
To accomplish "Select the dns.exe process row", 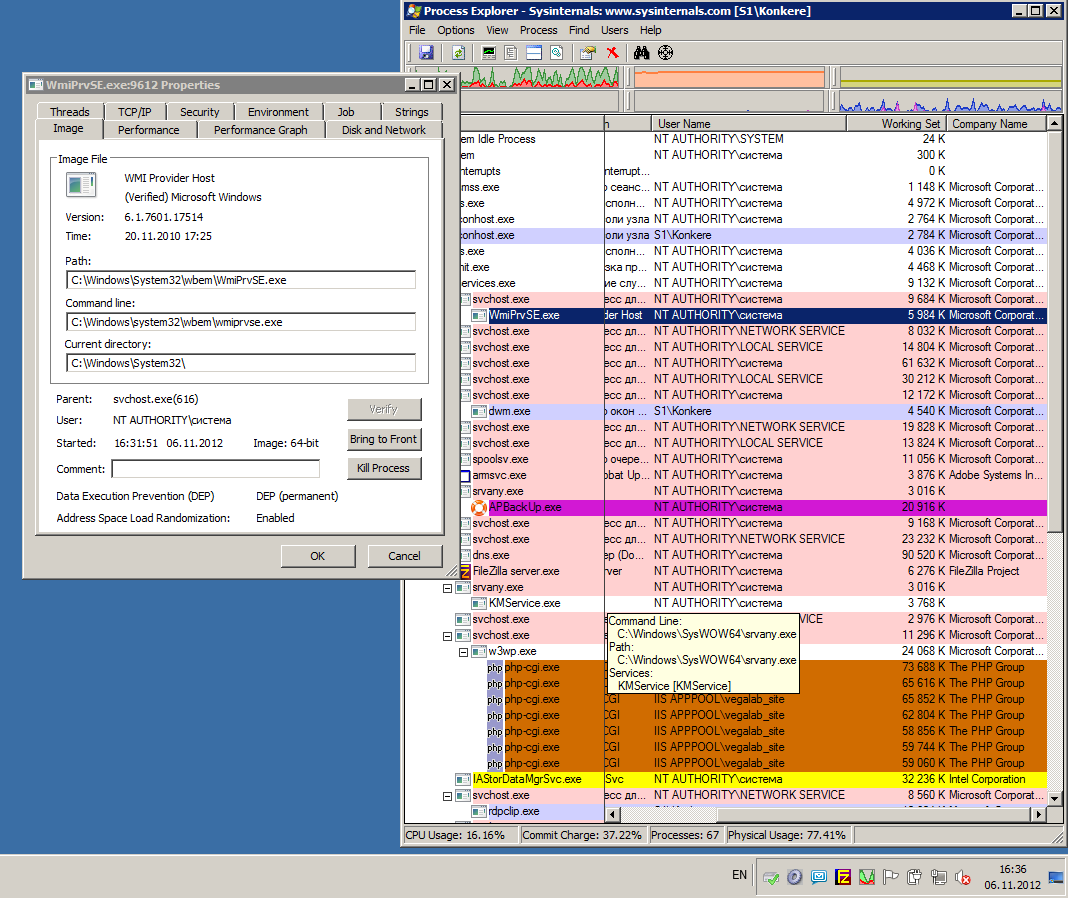I will 755,555.
